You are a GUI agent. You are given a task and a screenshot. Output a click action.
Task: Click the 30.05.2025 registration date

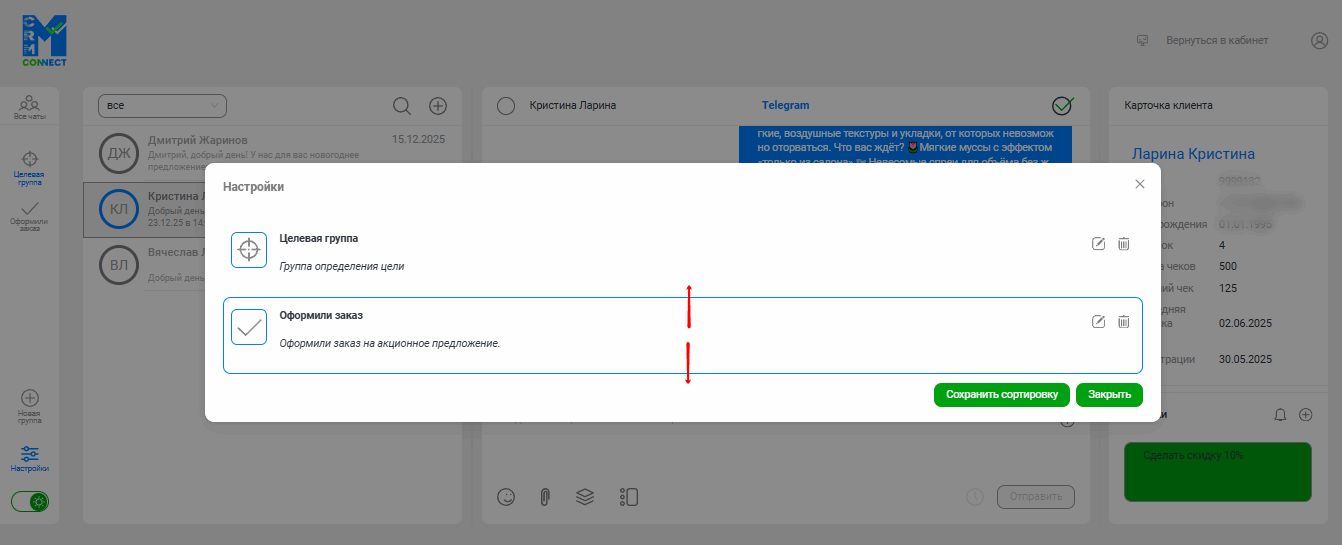1245,359
